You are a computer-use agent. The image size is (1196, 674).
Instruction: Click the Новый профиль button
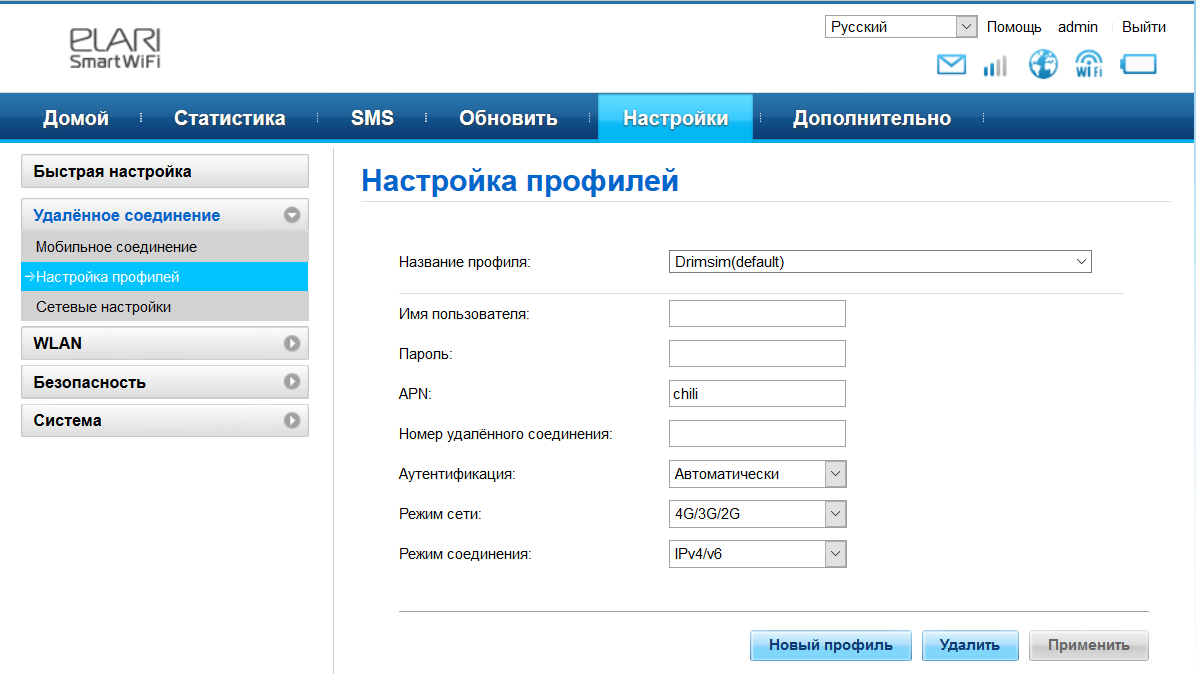pos(830,645)
